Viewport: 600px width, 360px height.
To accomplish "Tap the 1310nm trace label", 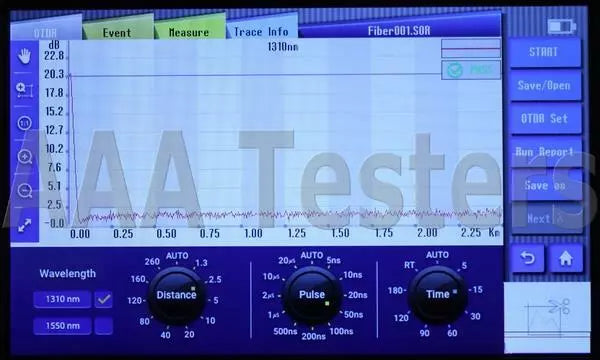I will 283,47.
